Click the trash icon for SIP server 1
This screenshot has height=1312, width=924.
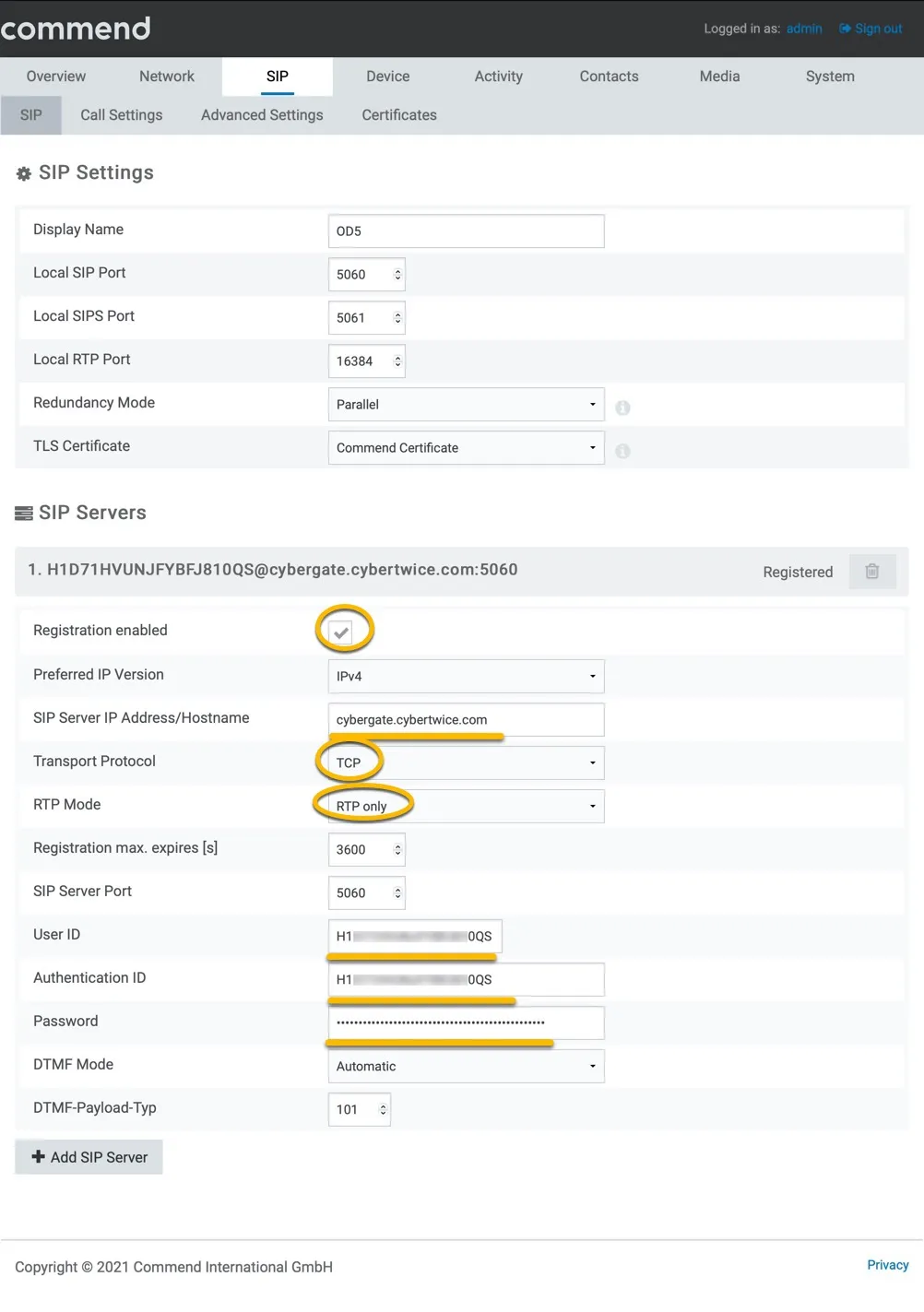click(x=871, y=572)
